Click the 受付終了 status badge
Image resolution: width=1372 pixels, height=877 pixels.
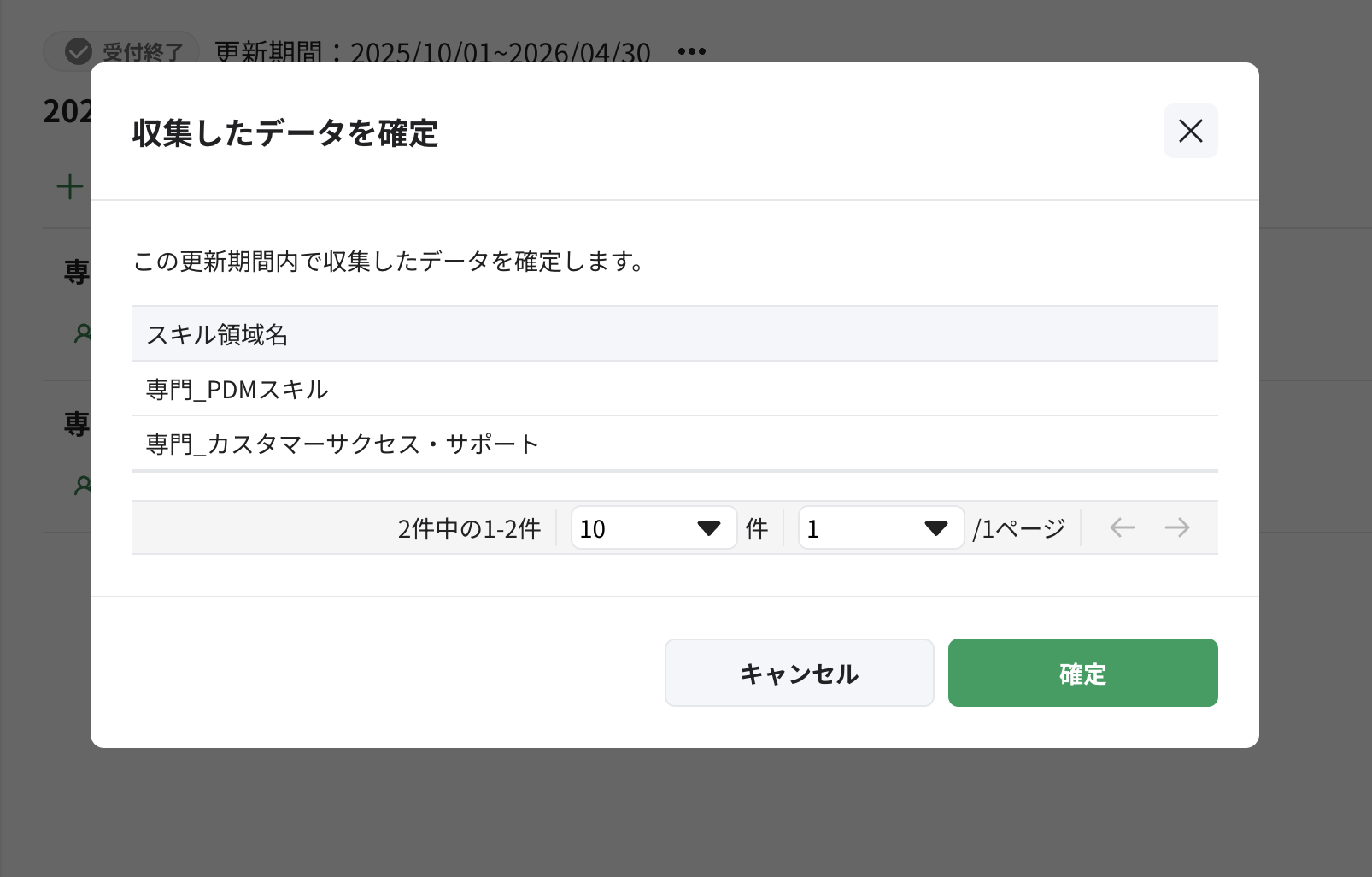pyautogui.click(x=121, y=51)
